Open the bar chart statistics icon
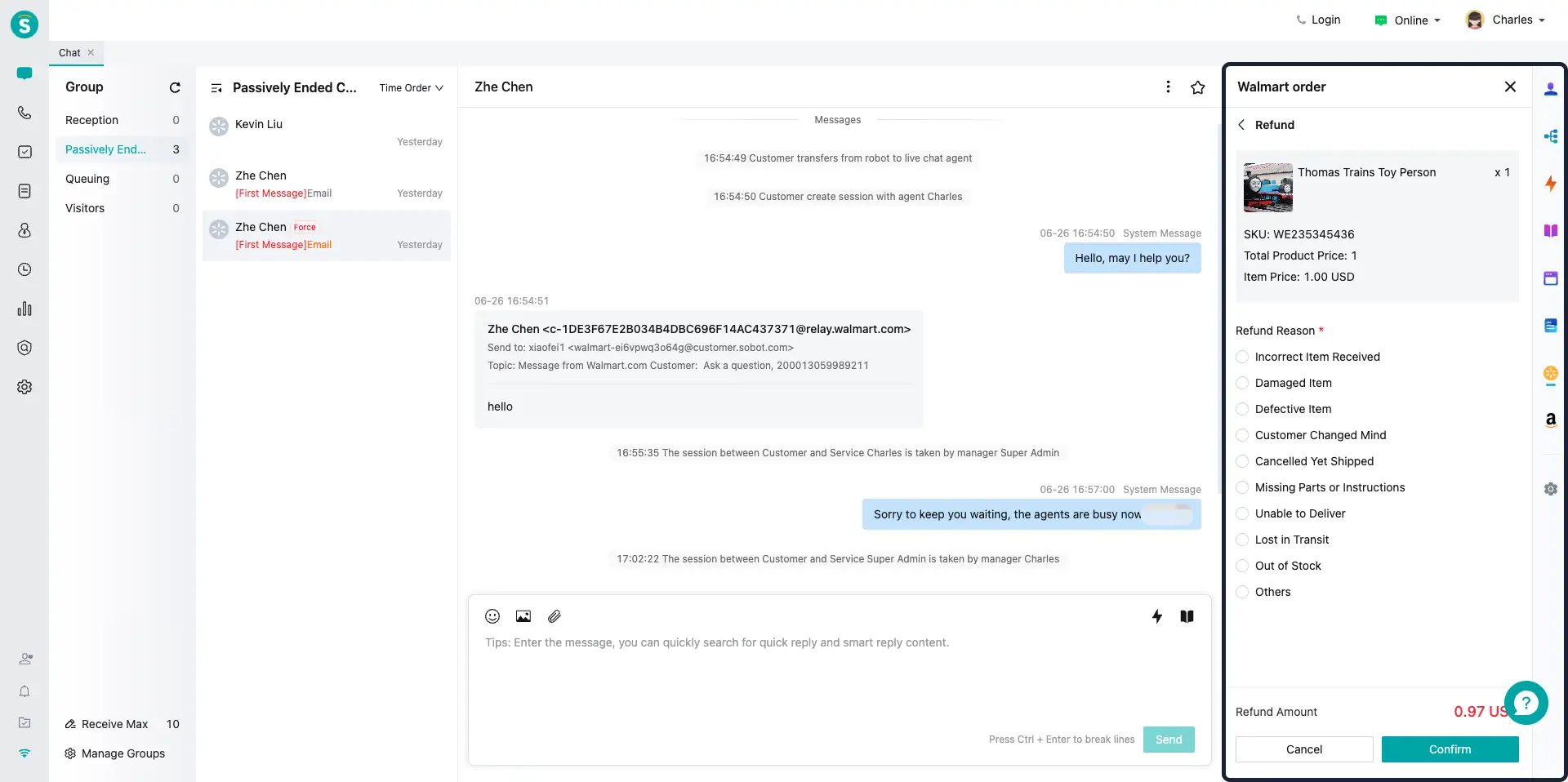The width and height of the screenshot is (1568, 782). [24, 309]
